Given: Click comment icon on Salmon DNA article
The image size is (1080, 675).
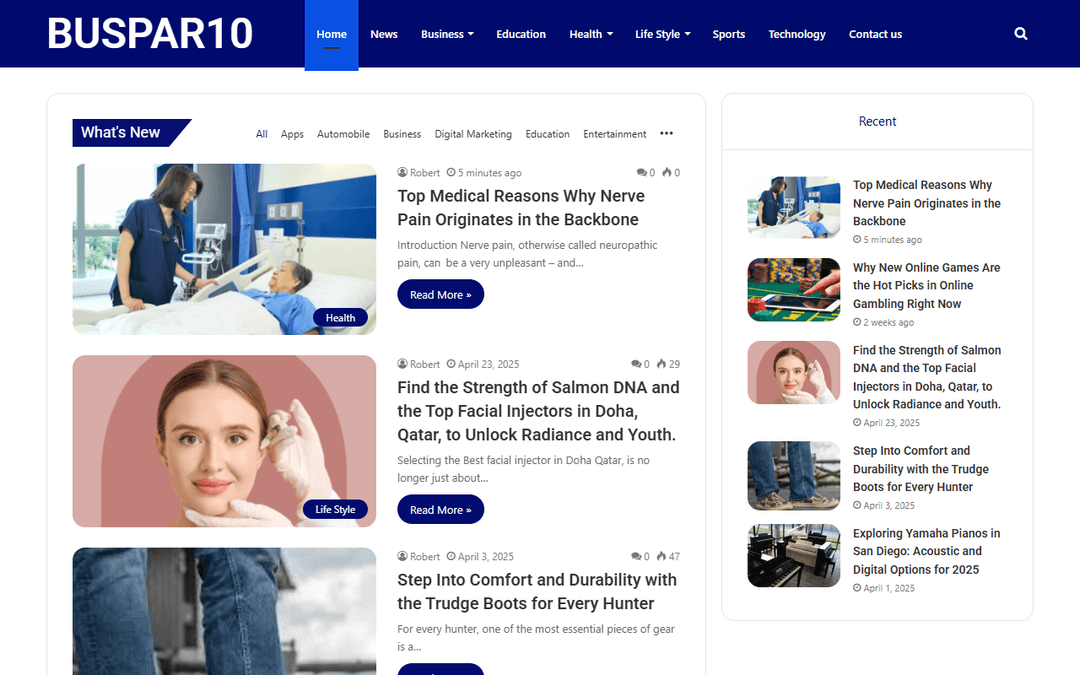Looking at the screenshot, I should tap(636, 364).
